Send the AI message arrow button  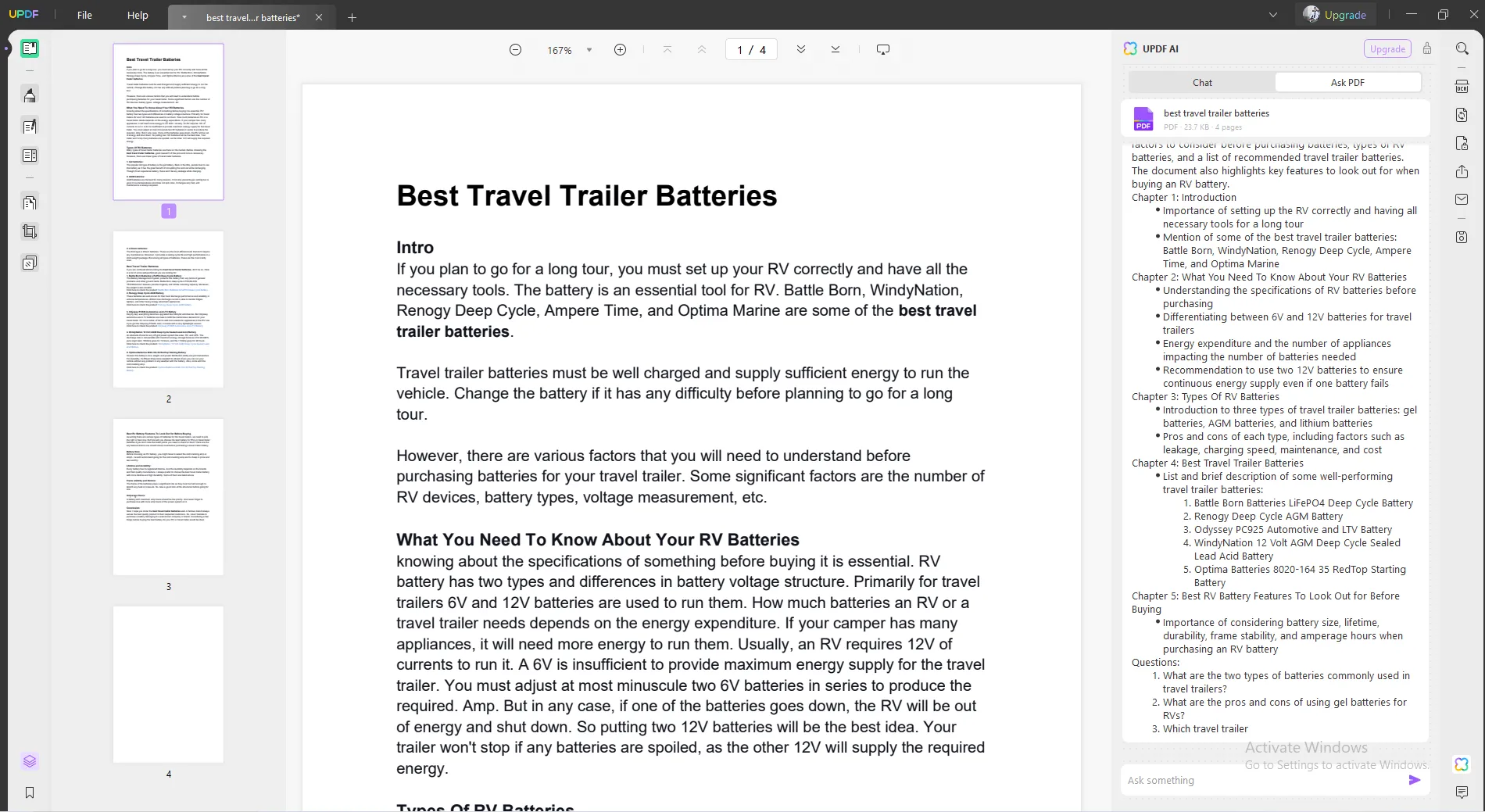tap(1414, 780)
